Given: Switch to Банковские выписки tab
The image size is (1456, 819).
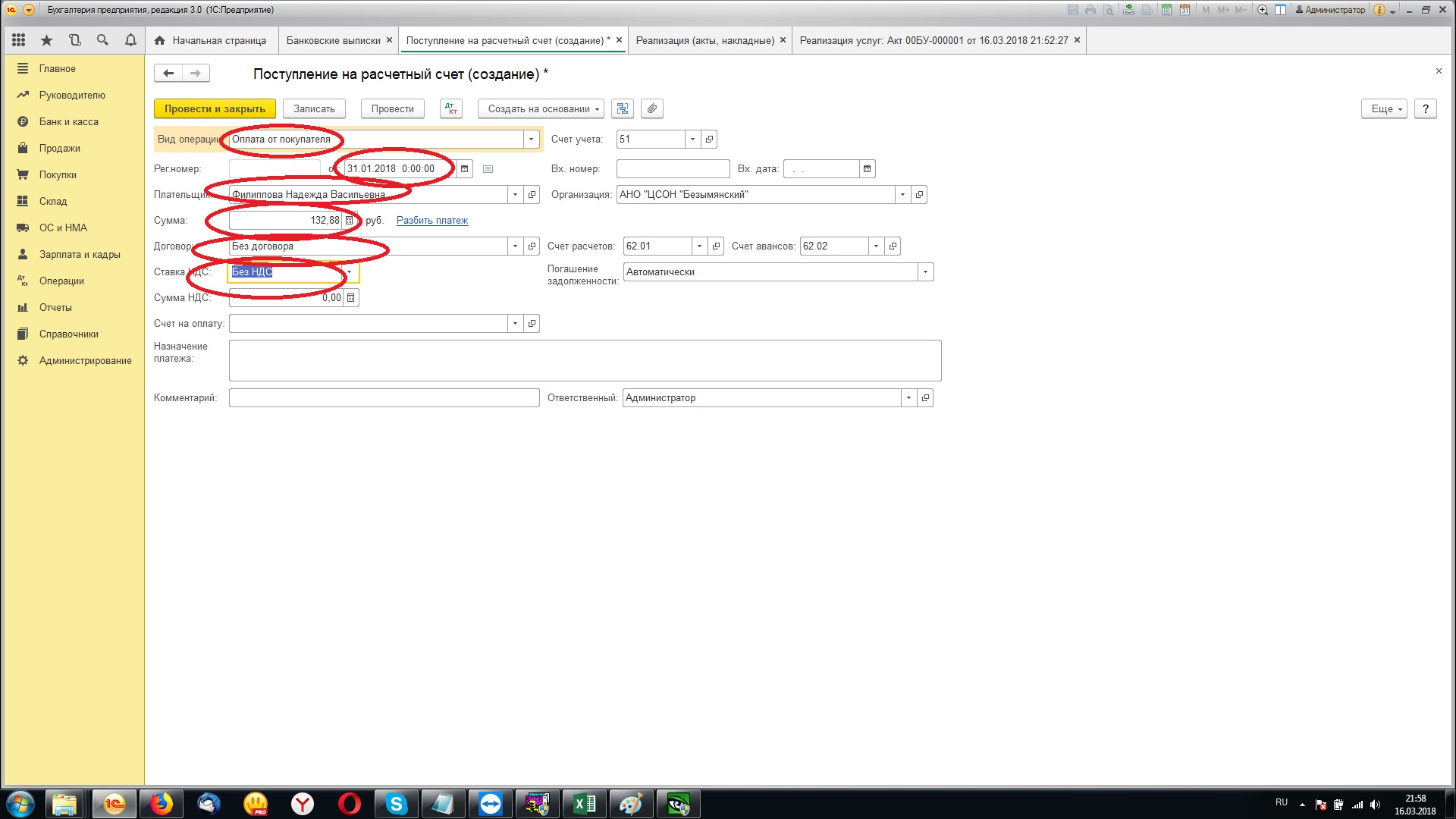Looking at the screenshot, I should (333, 40).
